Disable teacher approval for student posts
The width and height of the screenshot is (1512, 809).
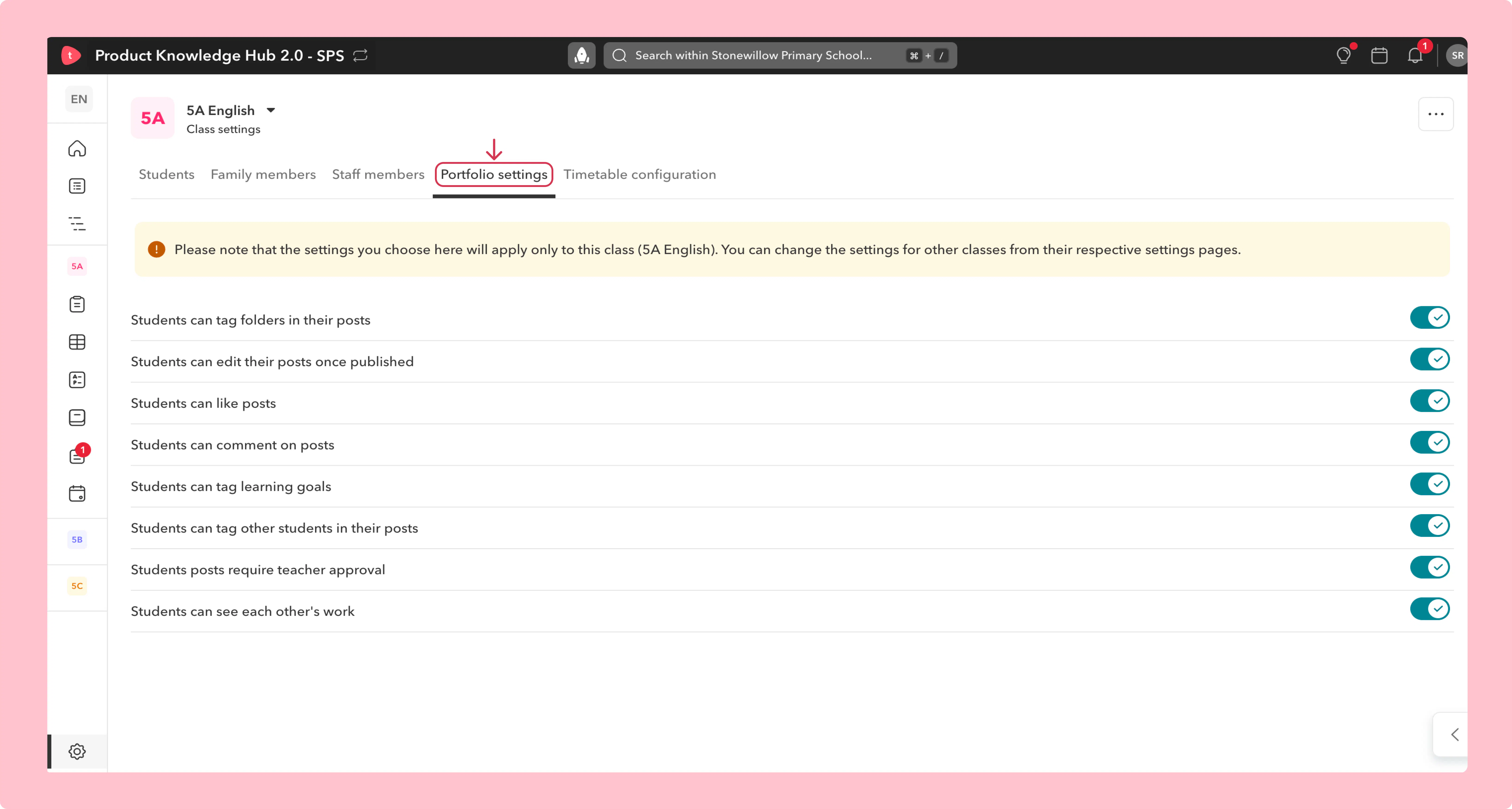pos(1430,568)
